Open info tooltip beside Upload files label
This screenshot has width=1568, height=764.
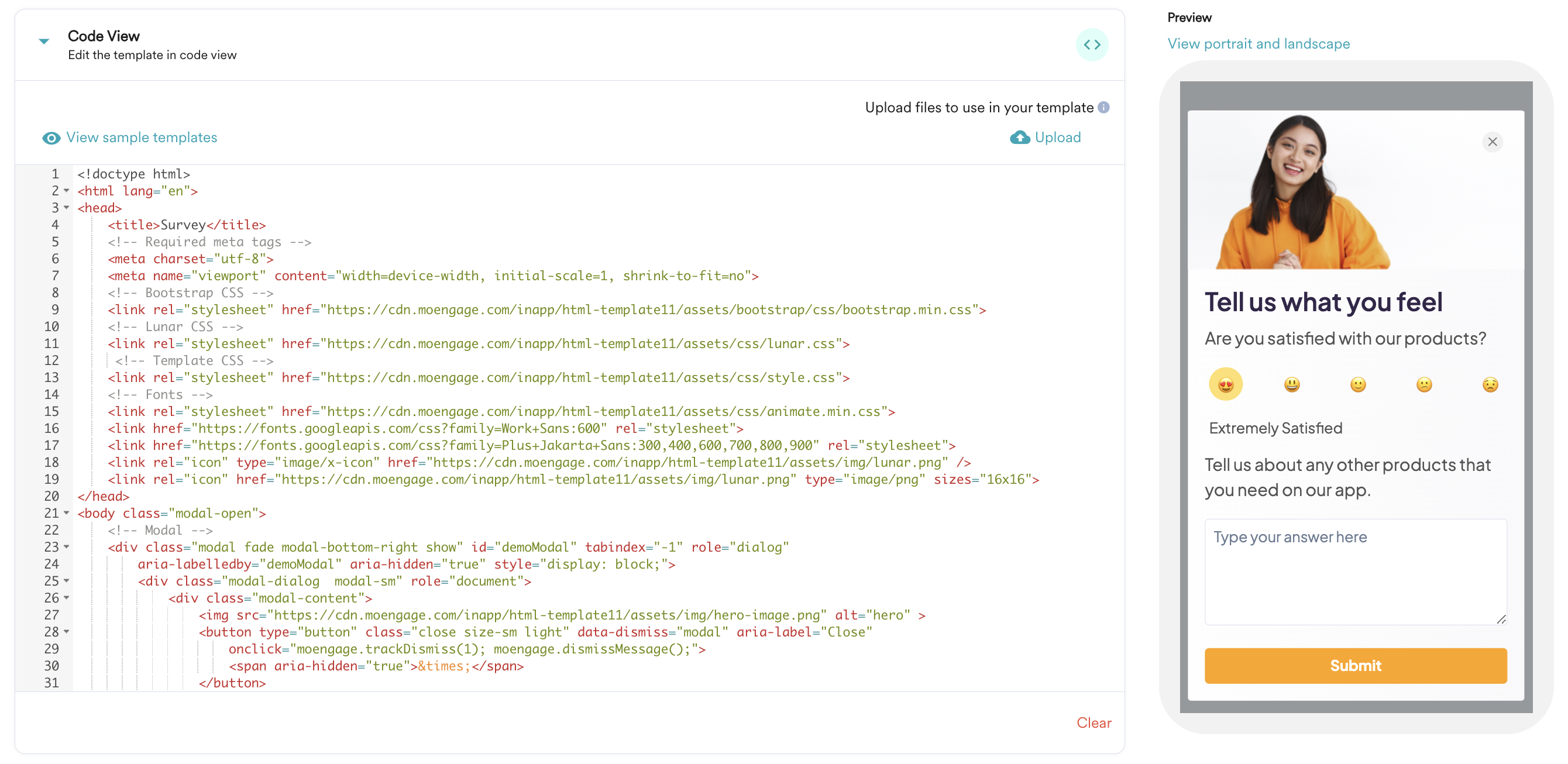(1103, 107)
